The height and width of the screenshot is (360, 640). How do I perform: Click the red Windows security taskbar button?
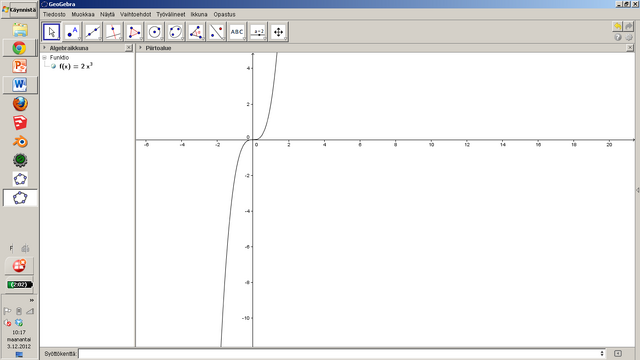click(19, 266)
